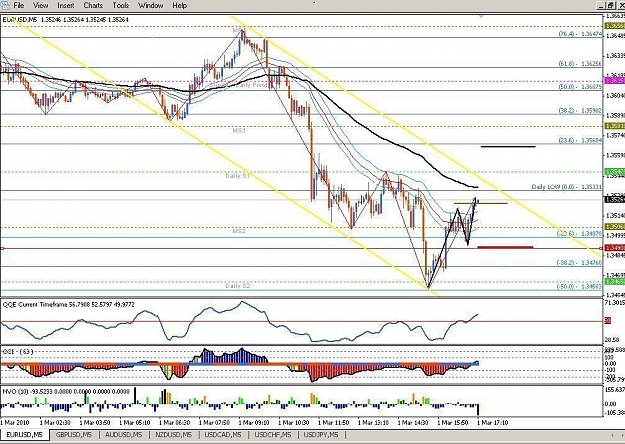Viewport: 625px width, 444px height.
Task: Click the (76.4) - 1.36474 Fibonacci label
Action: click(x=580, y=34)
